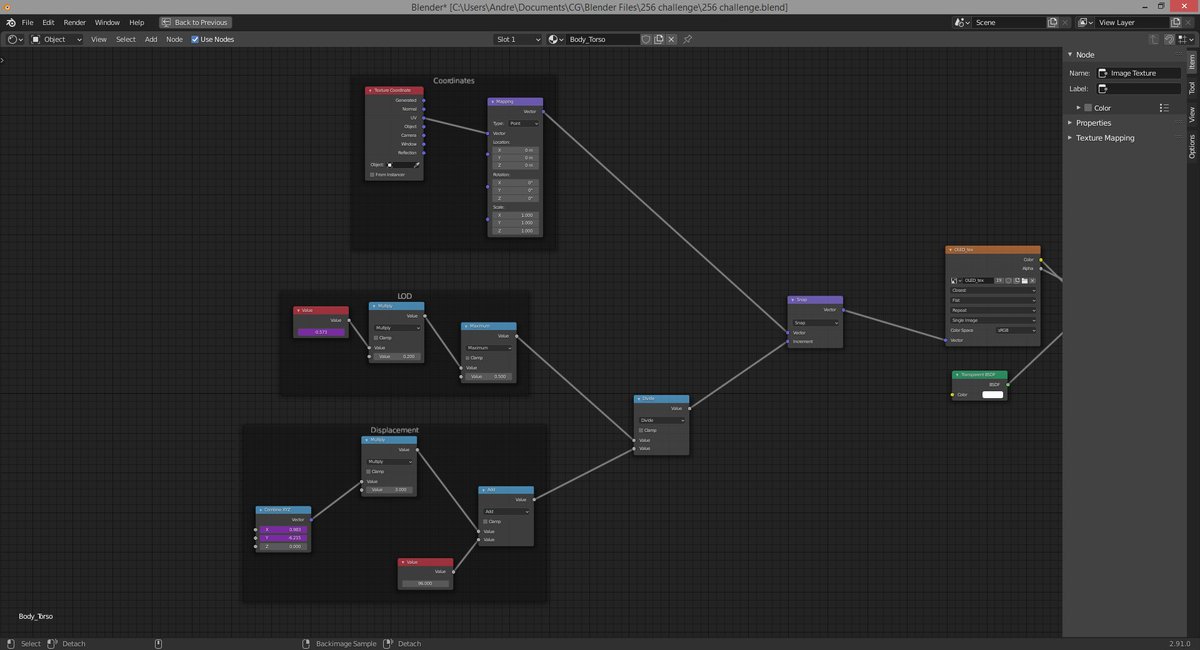Open the Object shader type dropdown
The height and width of the screenshot is (650, 1200).
tap(56, 39)
